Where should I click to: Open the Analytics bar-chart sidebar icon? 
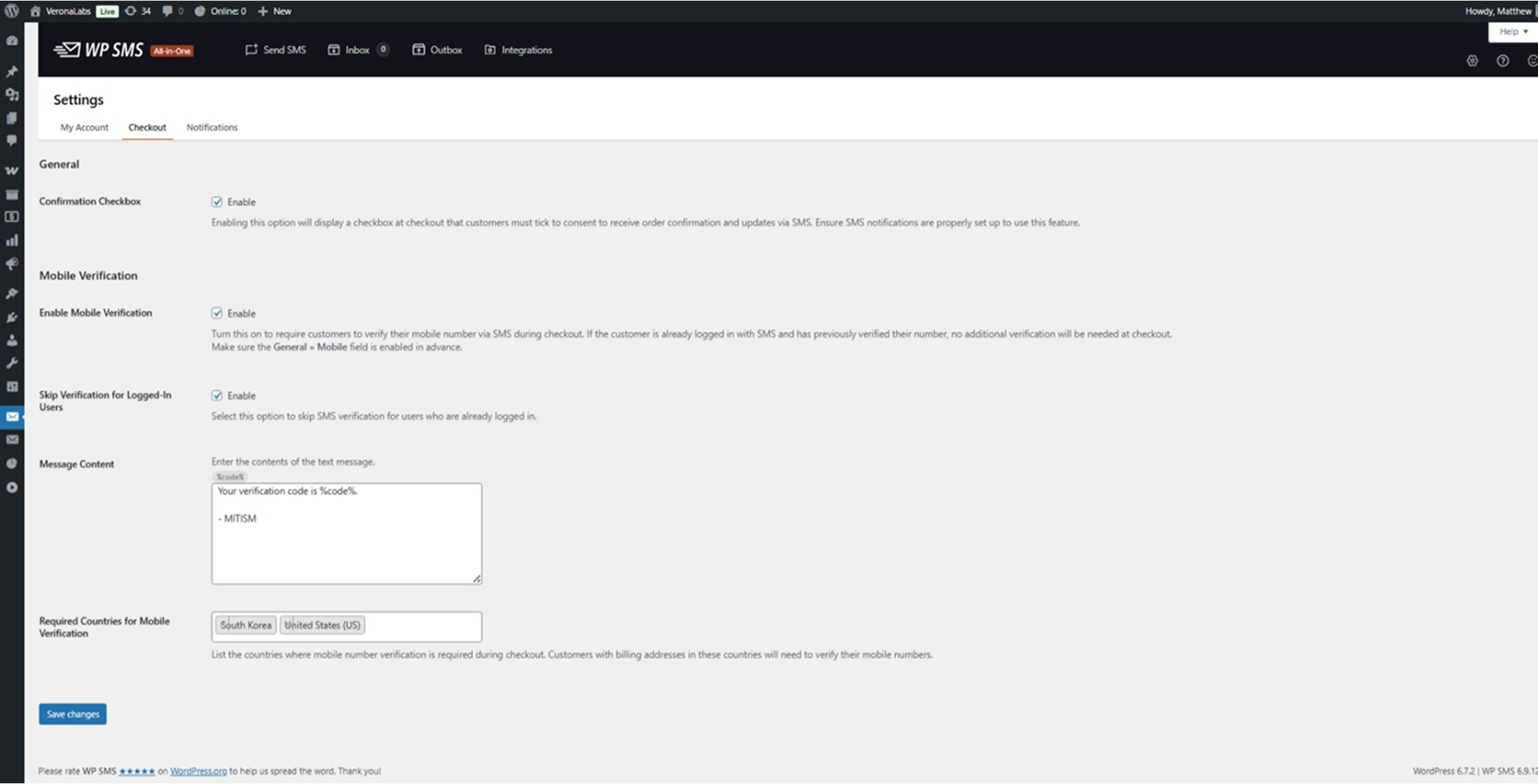(12, 241)
